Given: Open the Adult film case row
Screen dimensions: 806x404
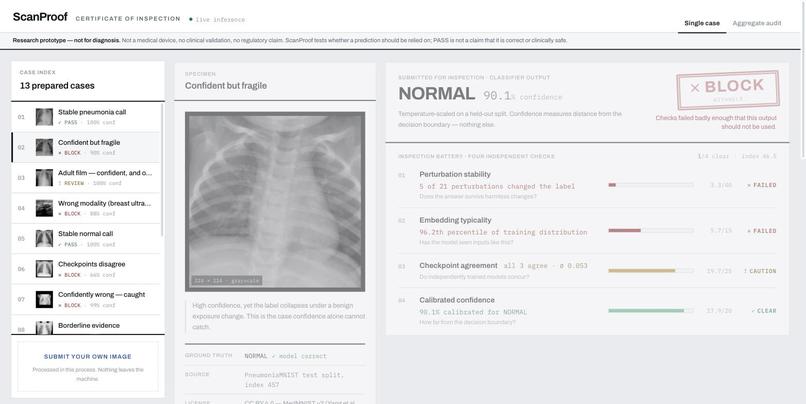Looking at the screenshot, I should [86, 178].
